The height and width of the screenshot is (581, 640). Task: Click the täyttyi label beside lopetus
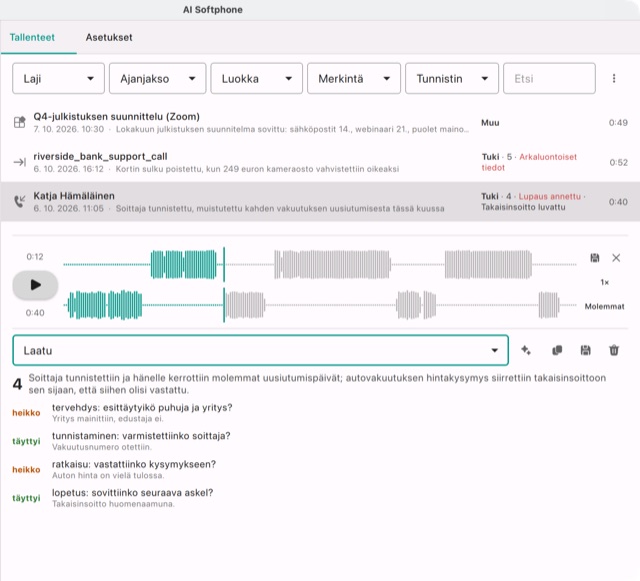click(26, 498)
